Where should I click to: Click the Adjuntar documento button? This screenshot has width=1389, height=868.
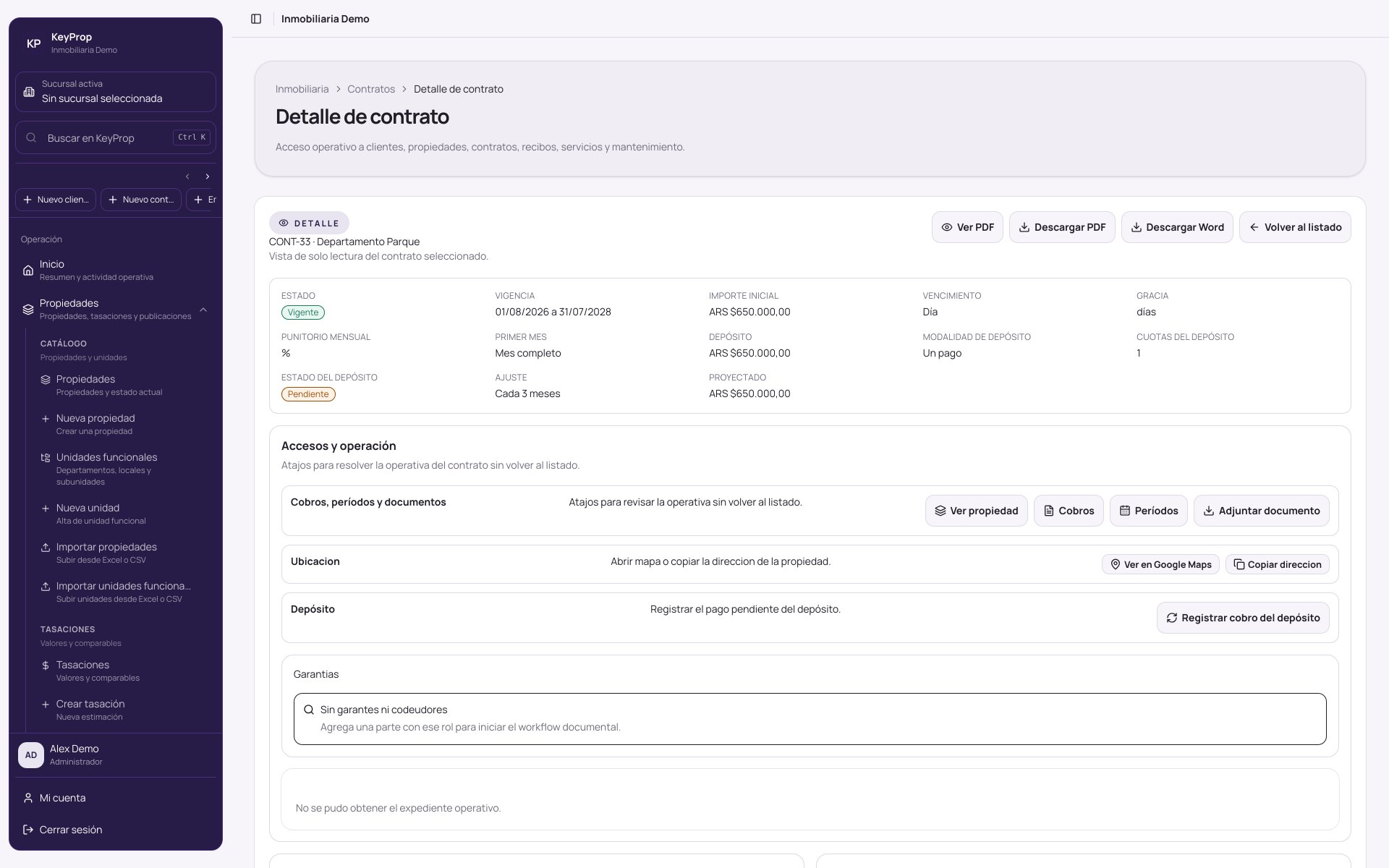[x=1261, y=511]
